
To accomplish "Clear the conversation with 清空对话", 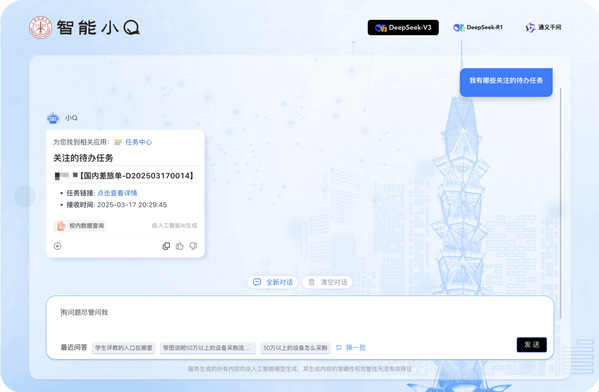I will pyautogui.click(x=327, y=282).
